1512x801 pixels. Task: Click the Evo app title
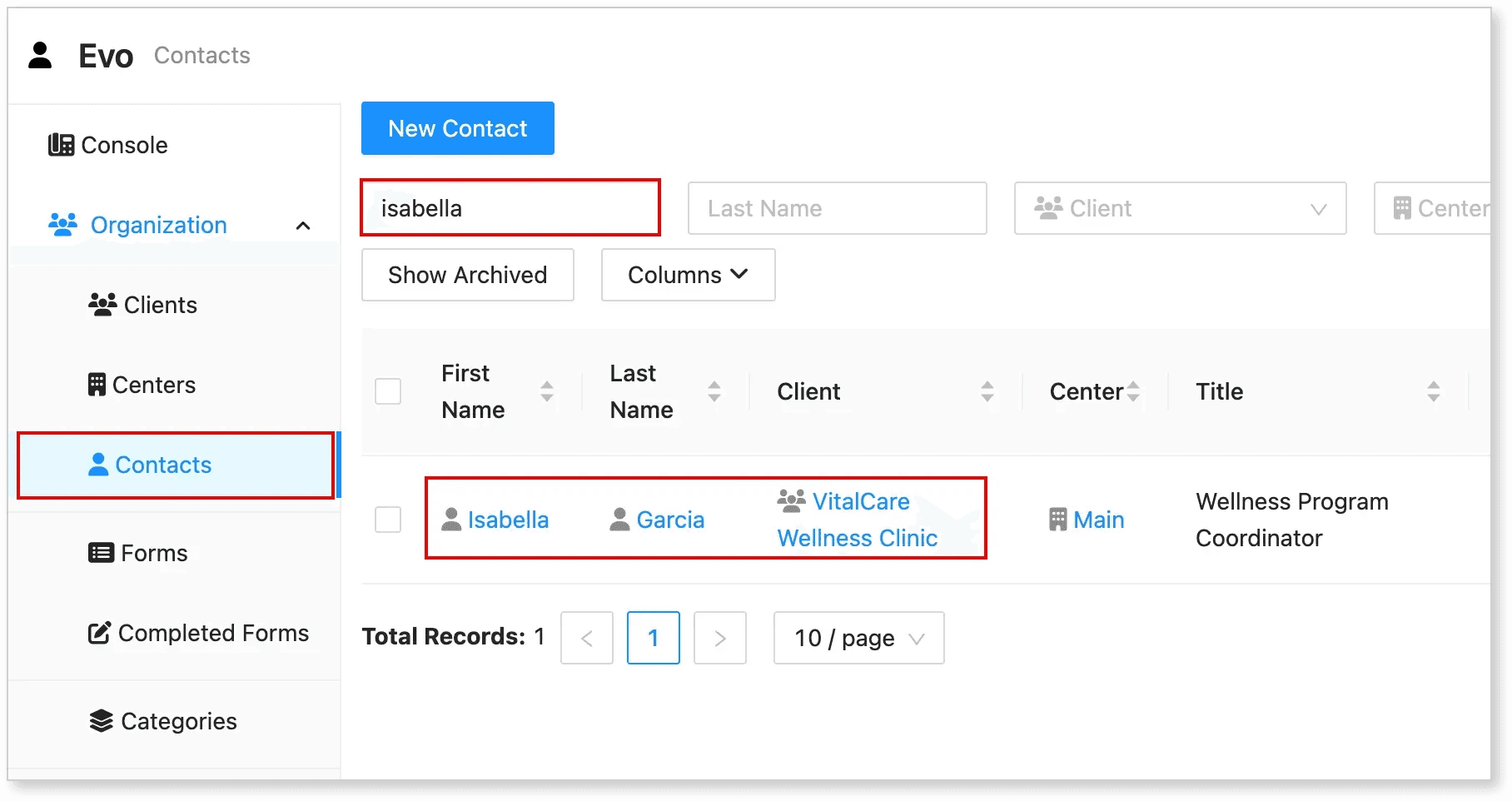[x=106, y=56]
